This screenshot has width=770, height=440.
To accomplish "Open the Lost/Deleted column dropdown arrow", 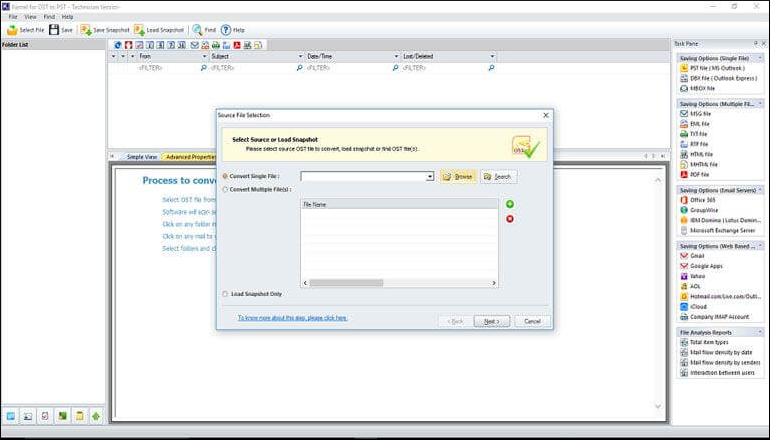I will pos(492,56).
